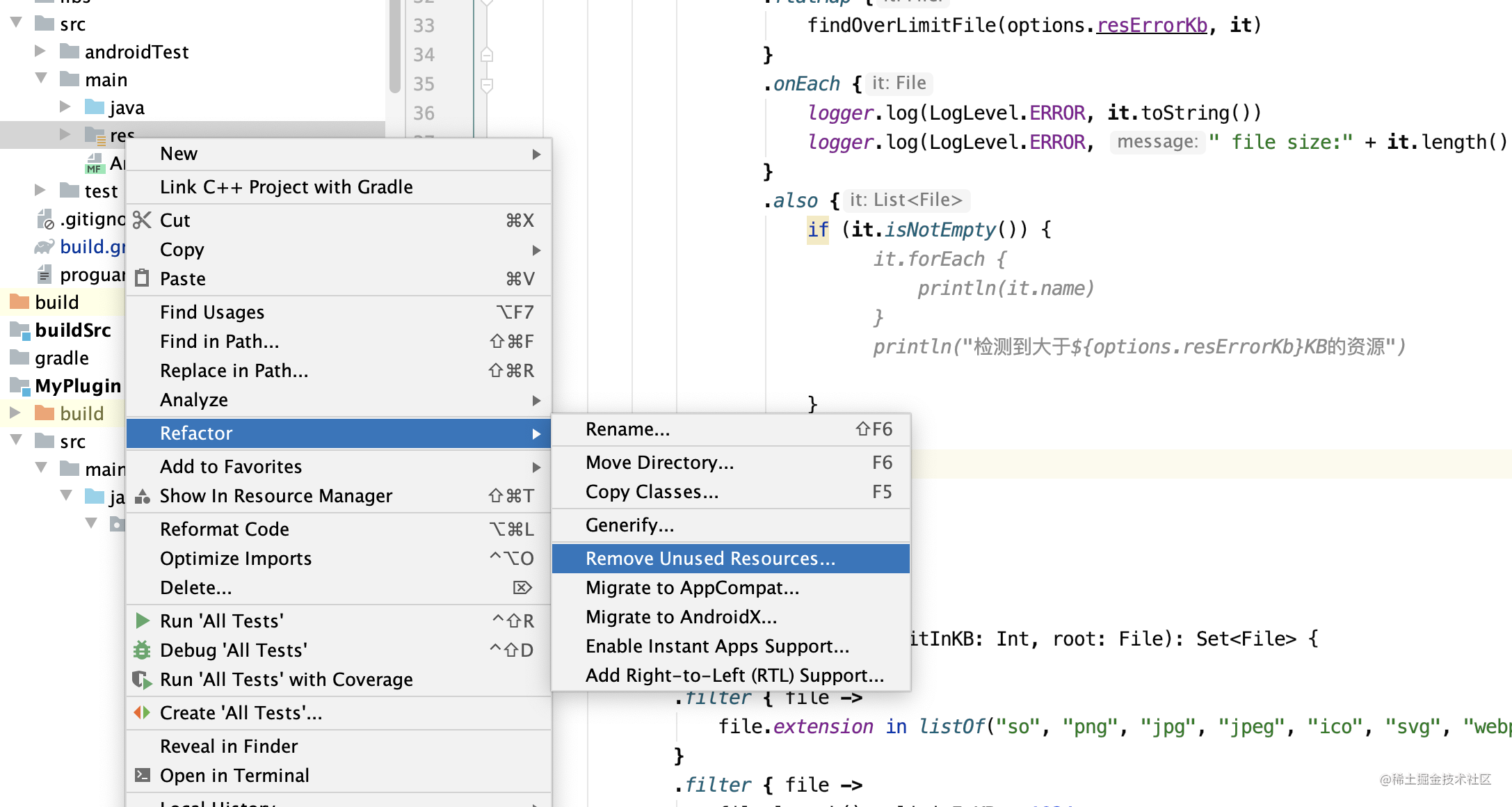Click the Show In Resource Manager icon
Screen dimensions: 1512x807
[x=142, y=495]
